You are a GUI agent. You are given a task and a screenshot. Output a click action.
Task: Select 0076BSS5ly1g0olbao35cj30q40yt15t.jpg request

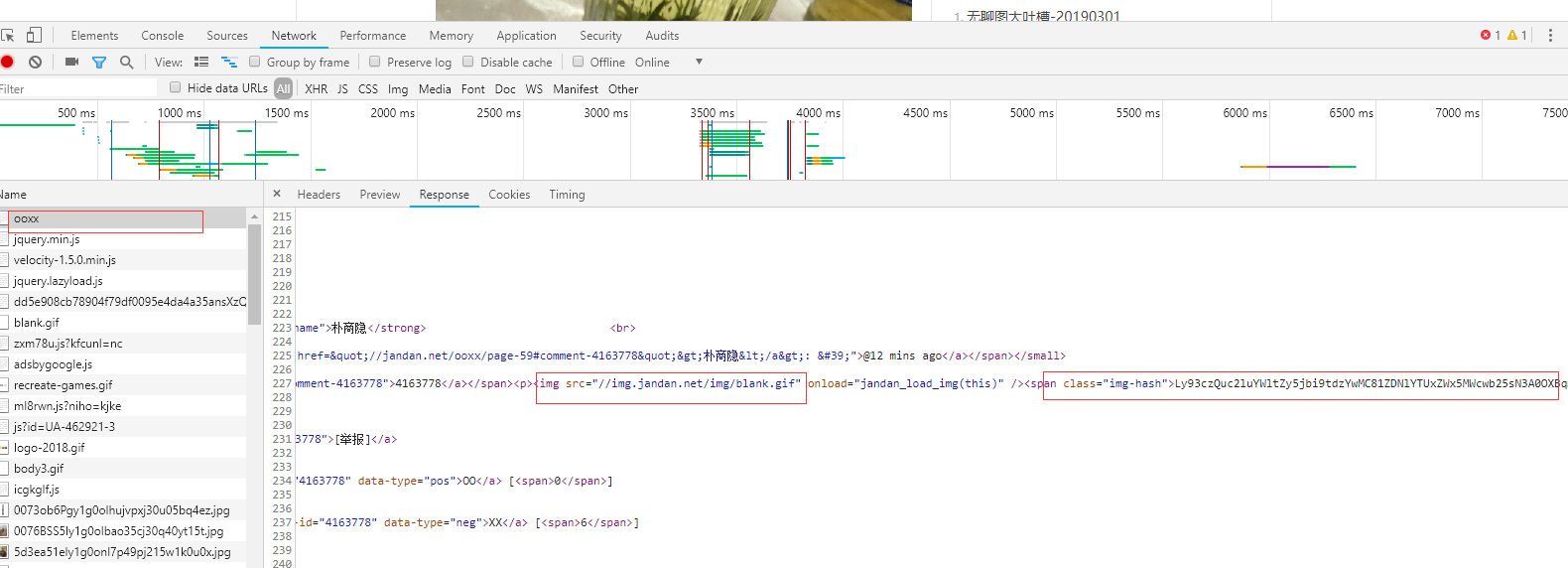pos(123,531)
